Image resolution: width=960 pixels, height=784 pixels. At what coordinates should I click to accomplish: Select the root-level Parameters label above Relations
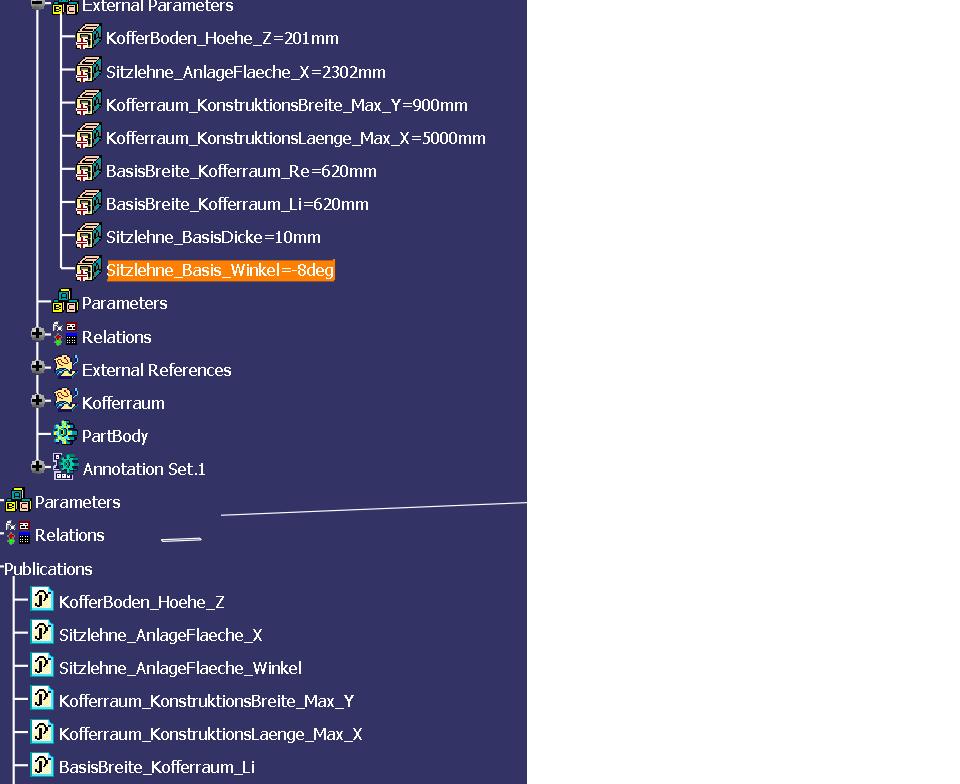[x=78, y=502]
